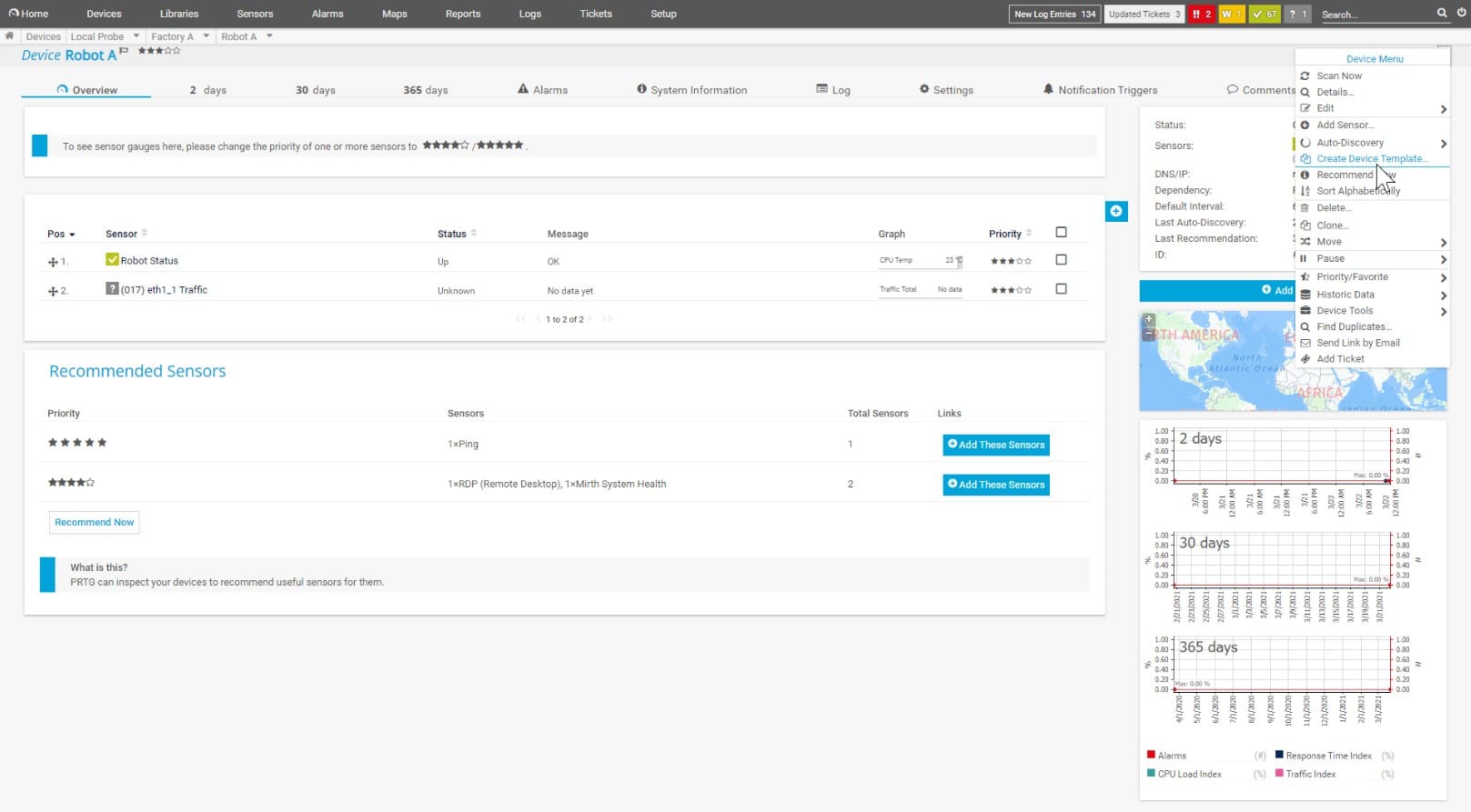Click the search magnifier icon
The image size is (1471, 812).
coord(1442,13)
